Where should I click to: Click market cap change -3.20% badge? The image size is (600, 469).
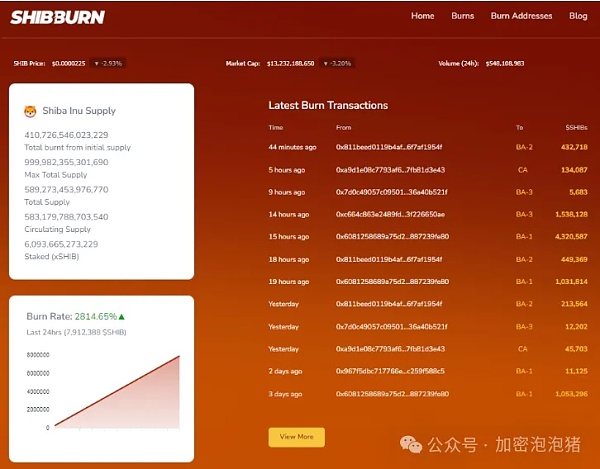(x=337, y=64)
